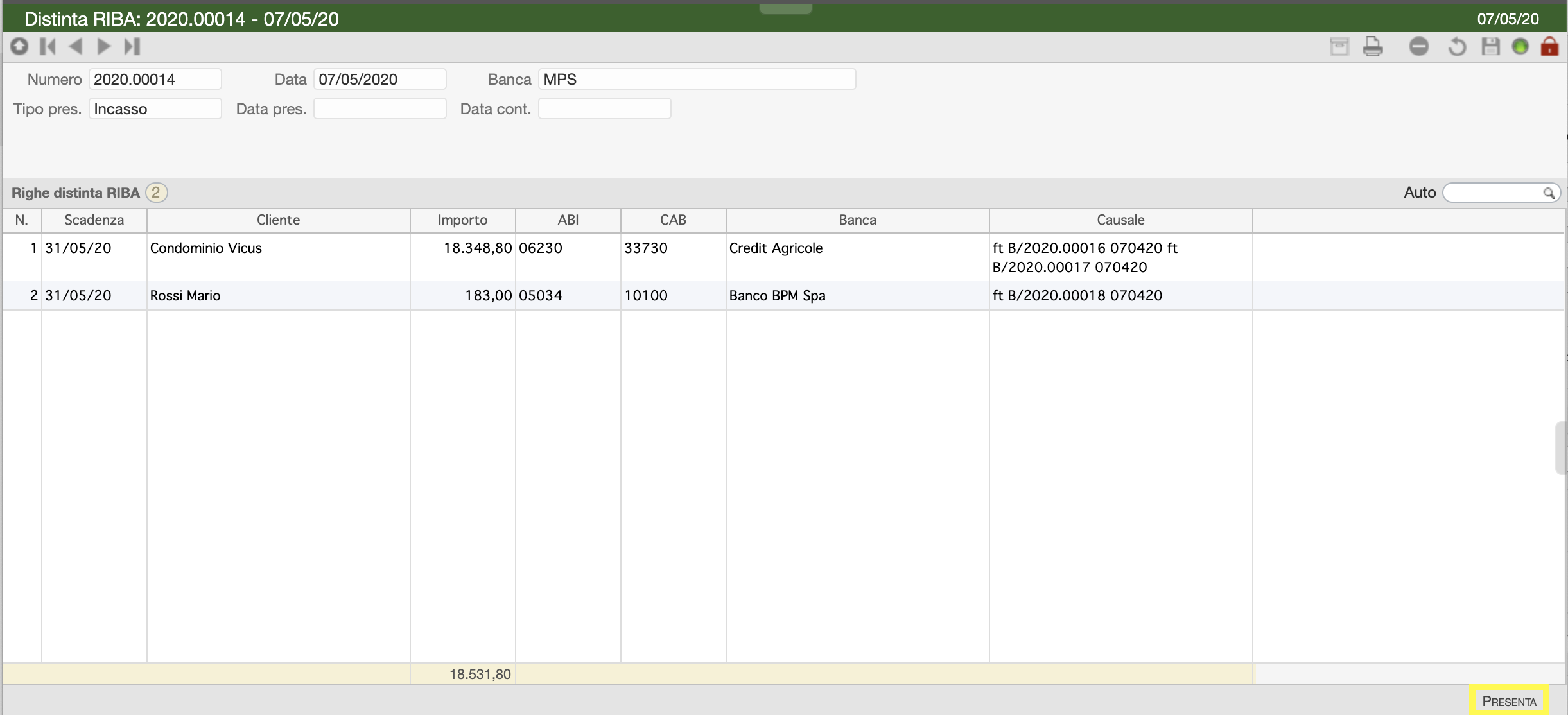The image size is (1568, 715).
Task: Click the right edge panel handle
Action: (1561, 447)
